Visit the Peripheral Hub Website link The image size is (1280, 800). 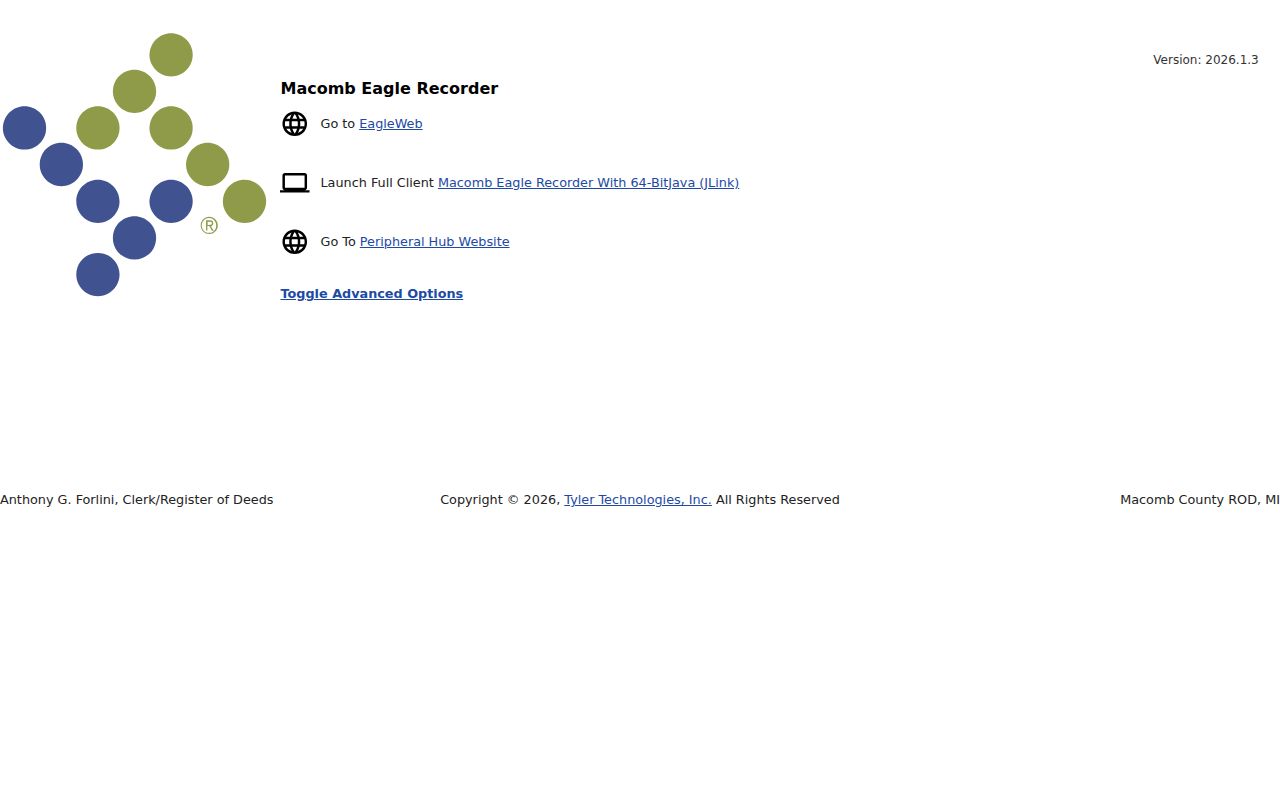pos(434,242)
